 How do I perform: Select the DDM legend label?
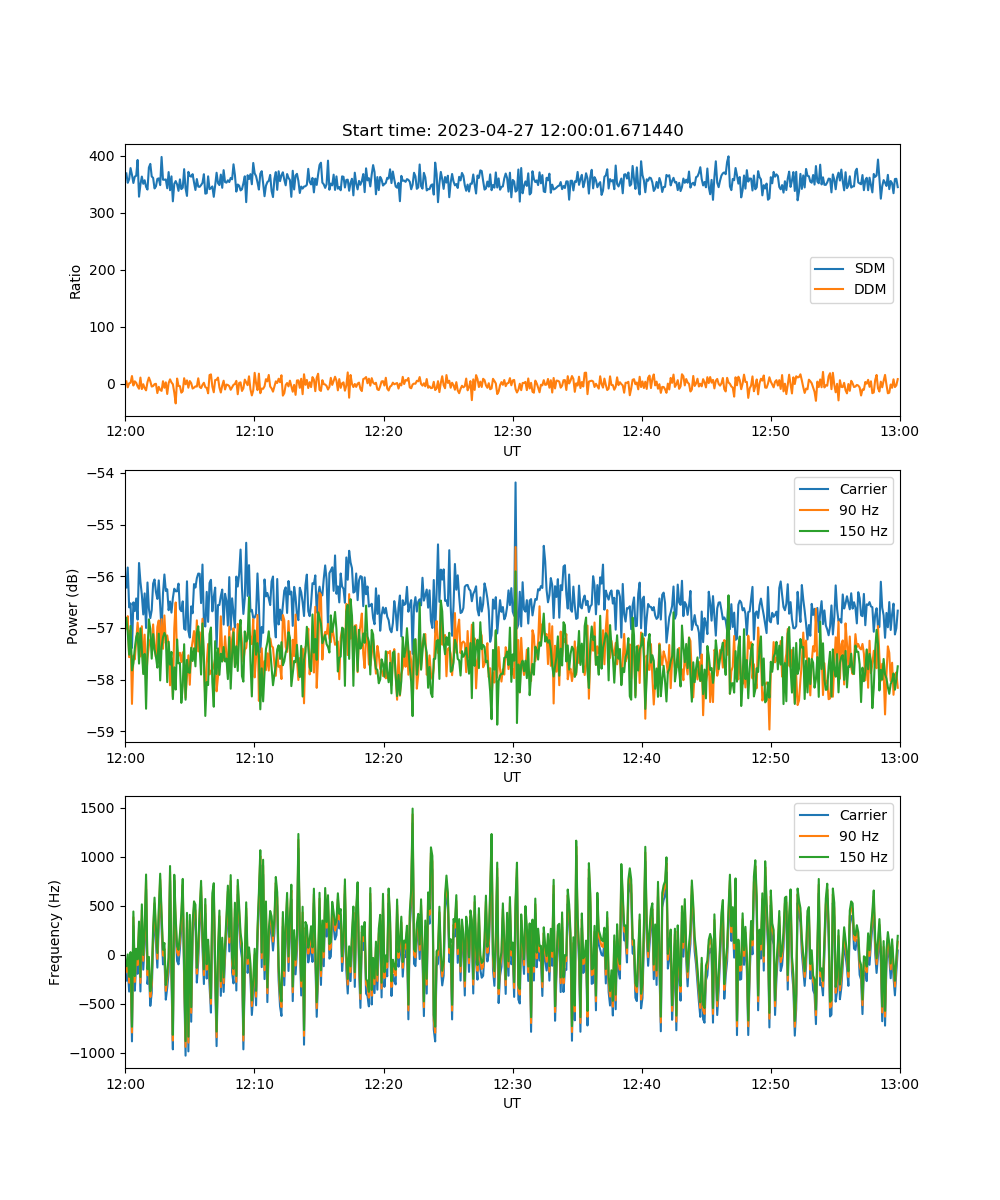869,290
